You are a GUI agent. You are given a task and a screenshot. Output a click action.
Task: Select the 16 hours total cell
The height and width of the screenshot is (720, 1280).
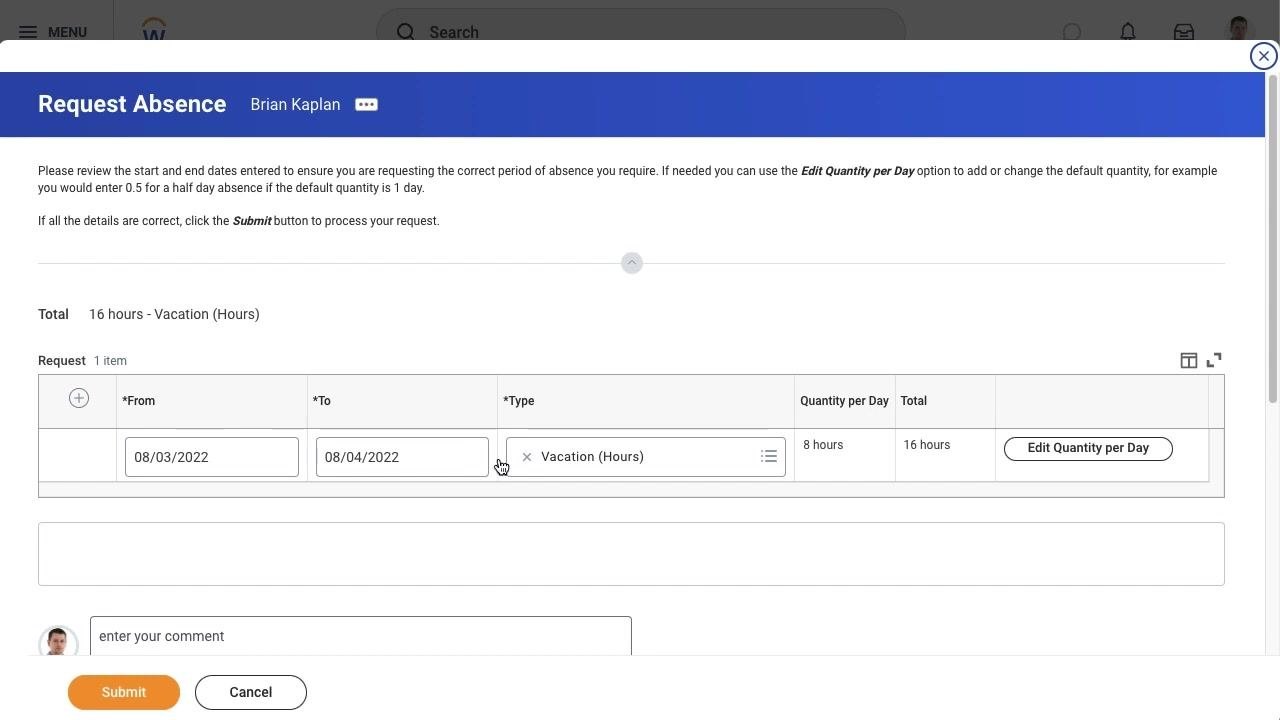945,455
